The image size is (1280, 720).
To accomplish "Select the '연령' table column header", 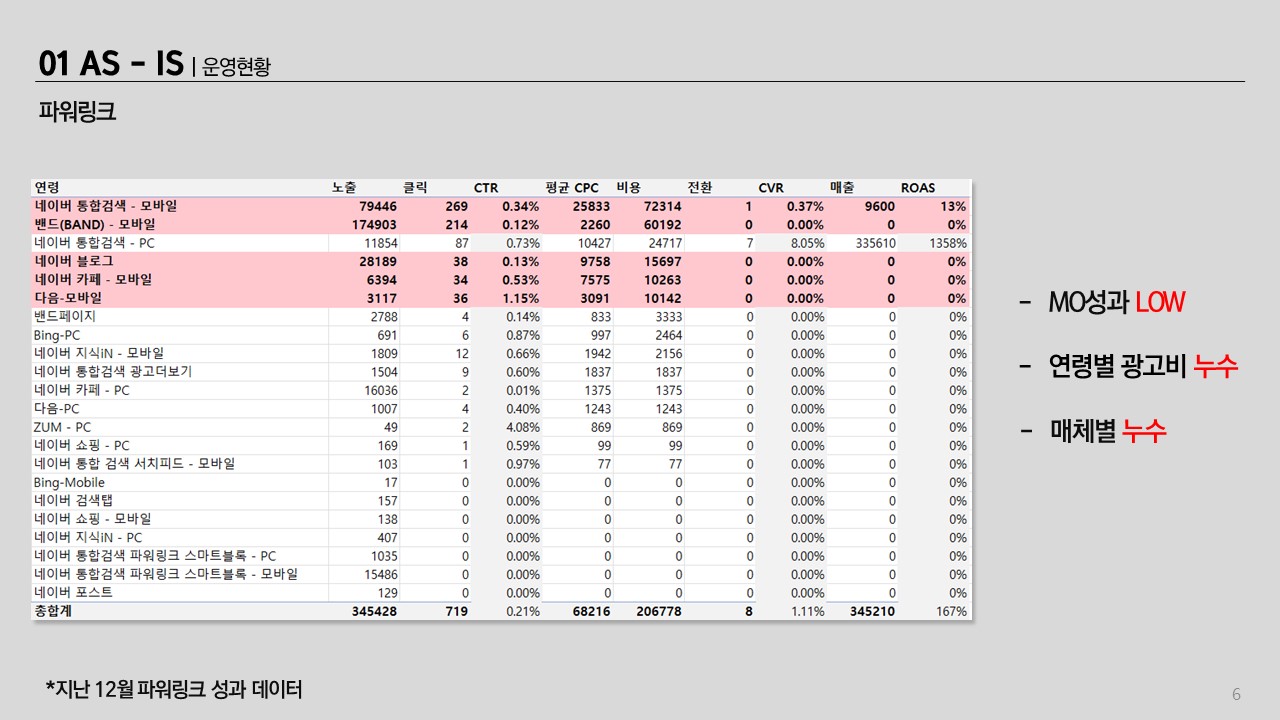I will pyautogui.click(x=47, y=187).
